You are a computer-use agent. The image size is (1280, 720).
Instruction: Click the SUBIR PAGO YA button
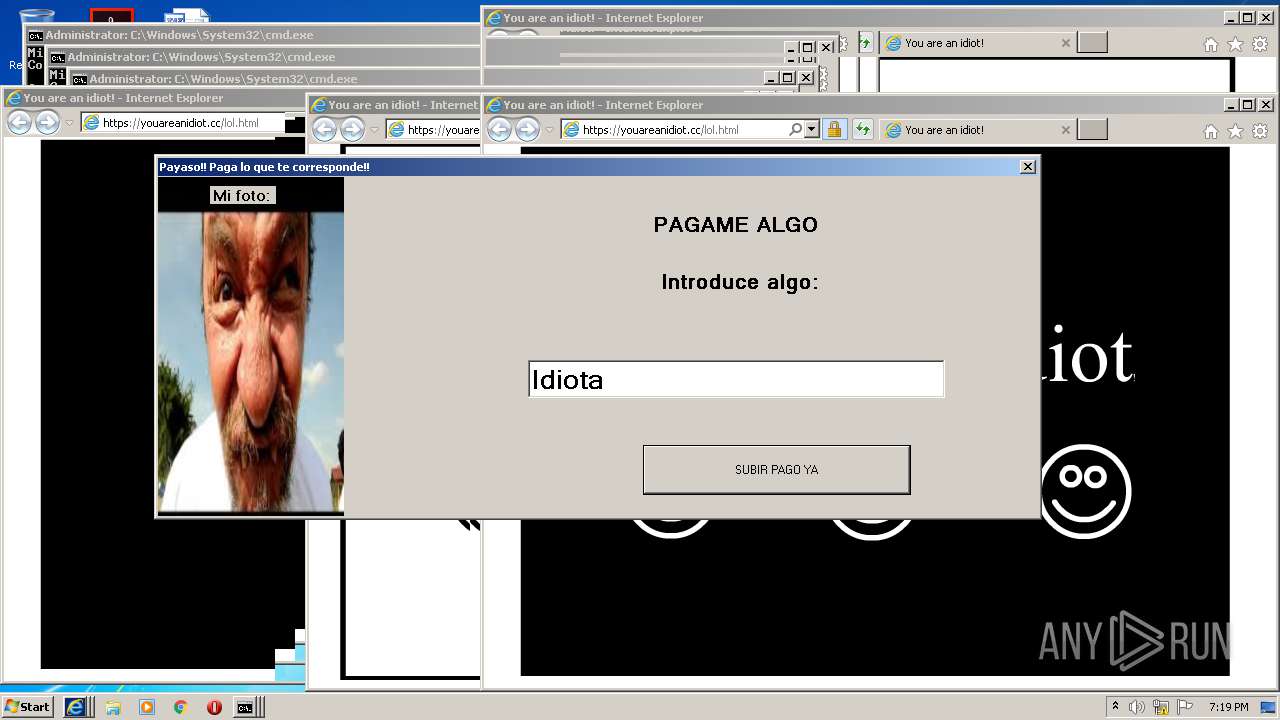pyautogui.click(x=777, y=470)
